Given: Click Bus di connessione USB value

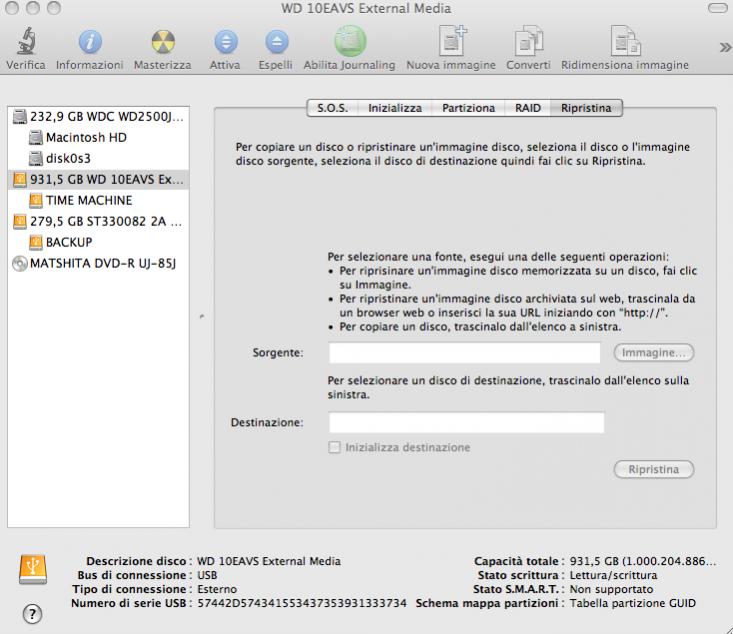Looking at the screenshot, I should pos(207,575).
